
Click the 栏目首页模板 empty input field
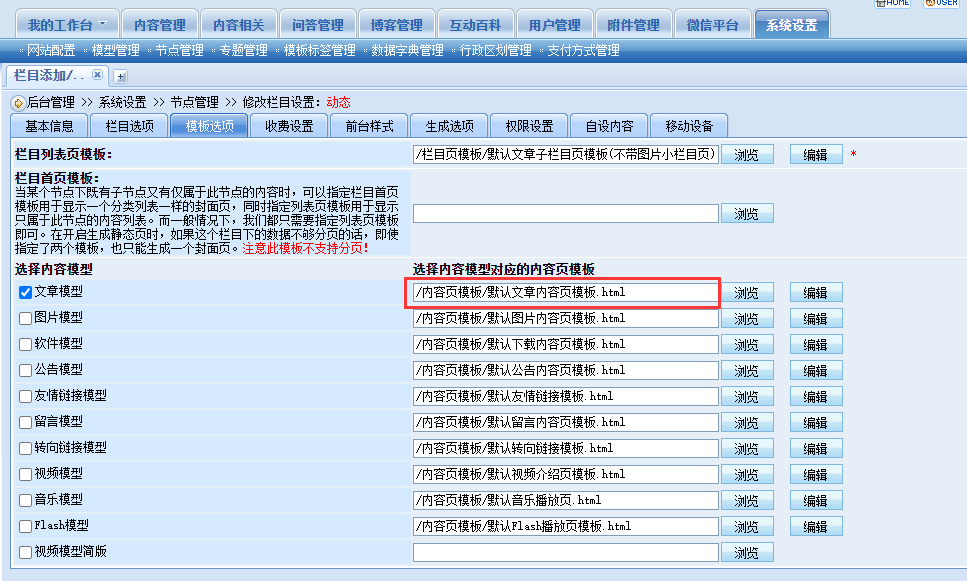(x=565, y=213)
